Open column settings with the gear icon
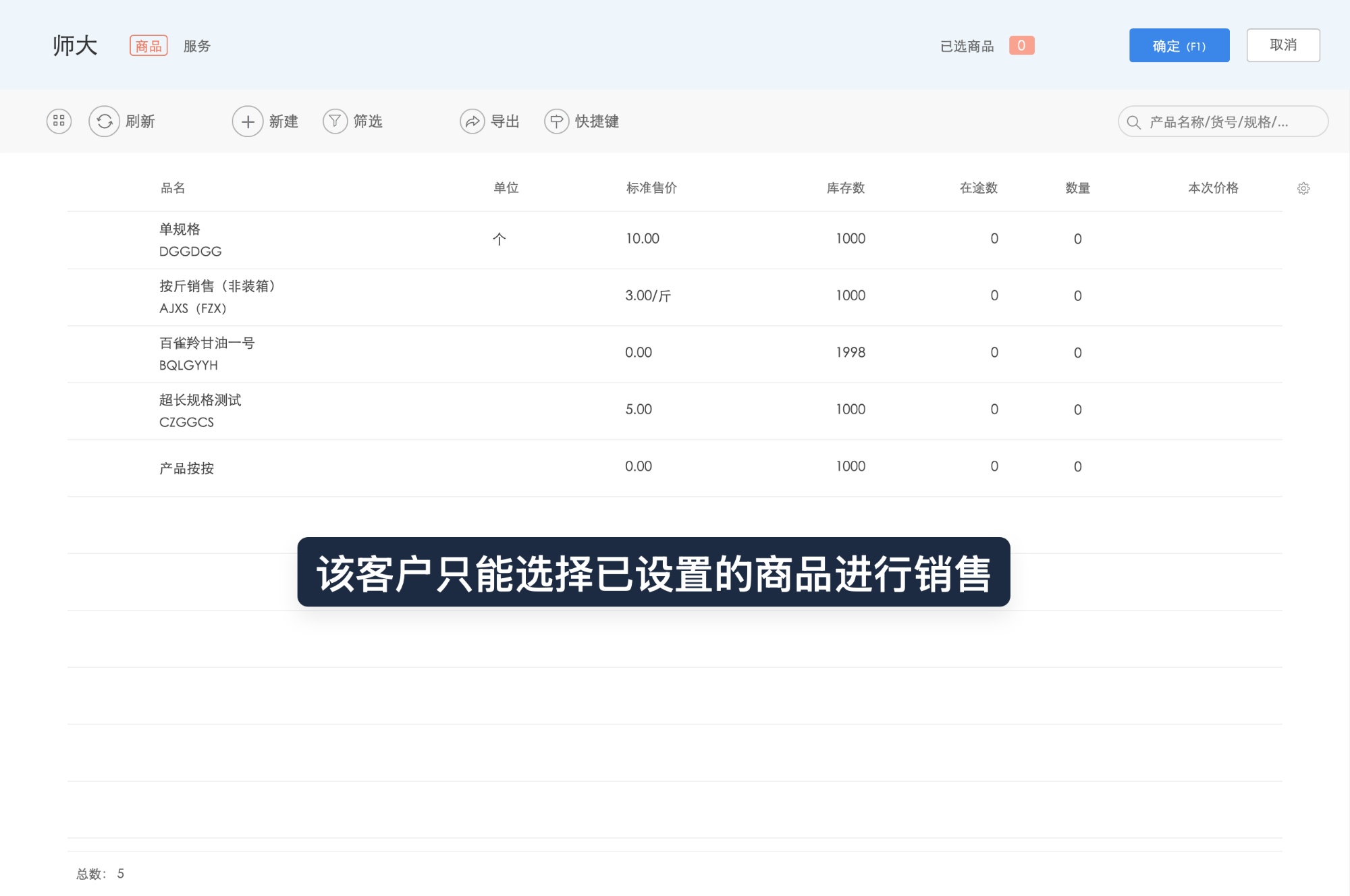The image size is (1350, 896). [1304, 189]
